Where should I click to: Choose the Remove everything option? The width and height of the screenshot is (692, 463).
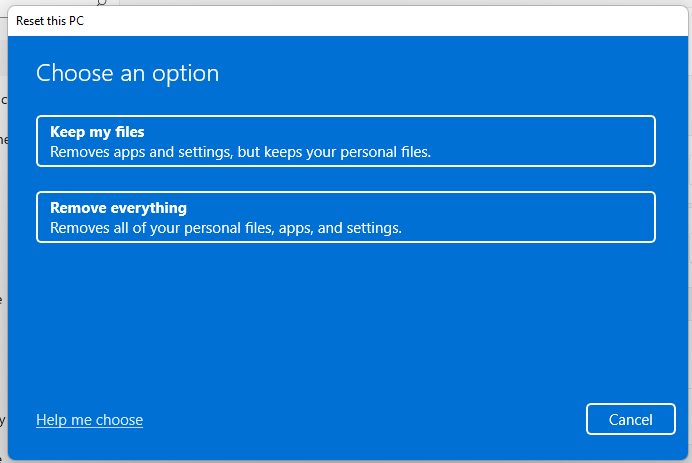pyautogui.click(x=345, y=217)
